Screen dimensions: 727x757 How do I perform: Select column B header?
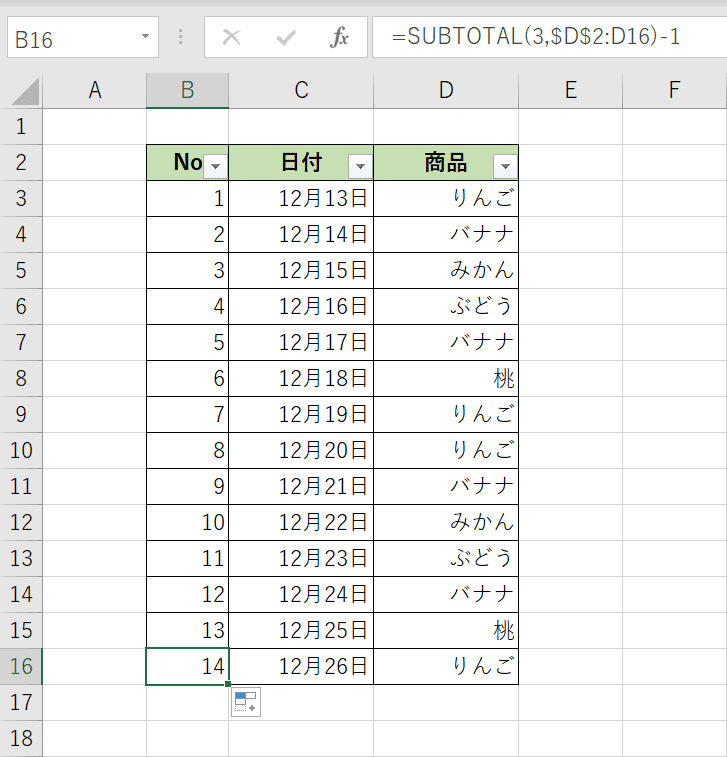pos(187,90)
